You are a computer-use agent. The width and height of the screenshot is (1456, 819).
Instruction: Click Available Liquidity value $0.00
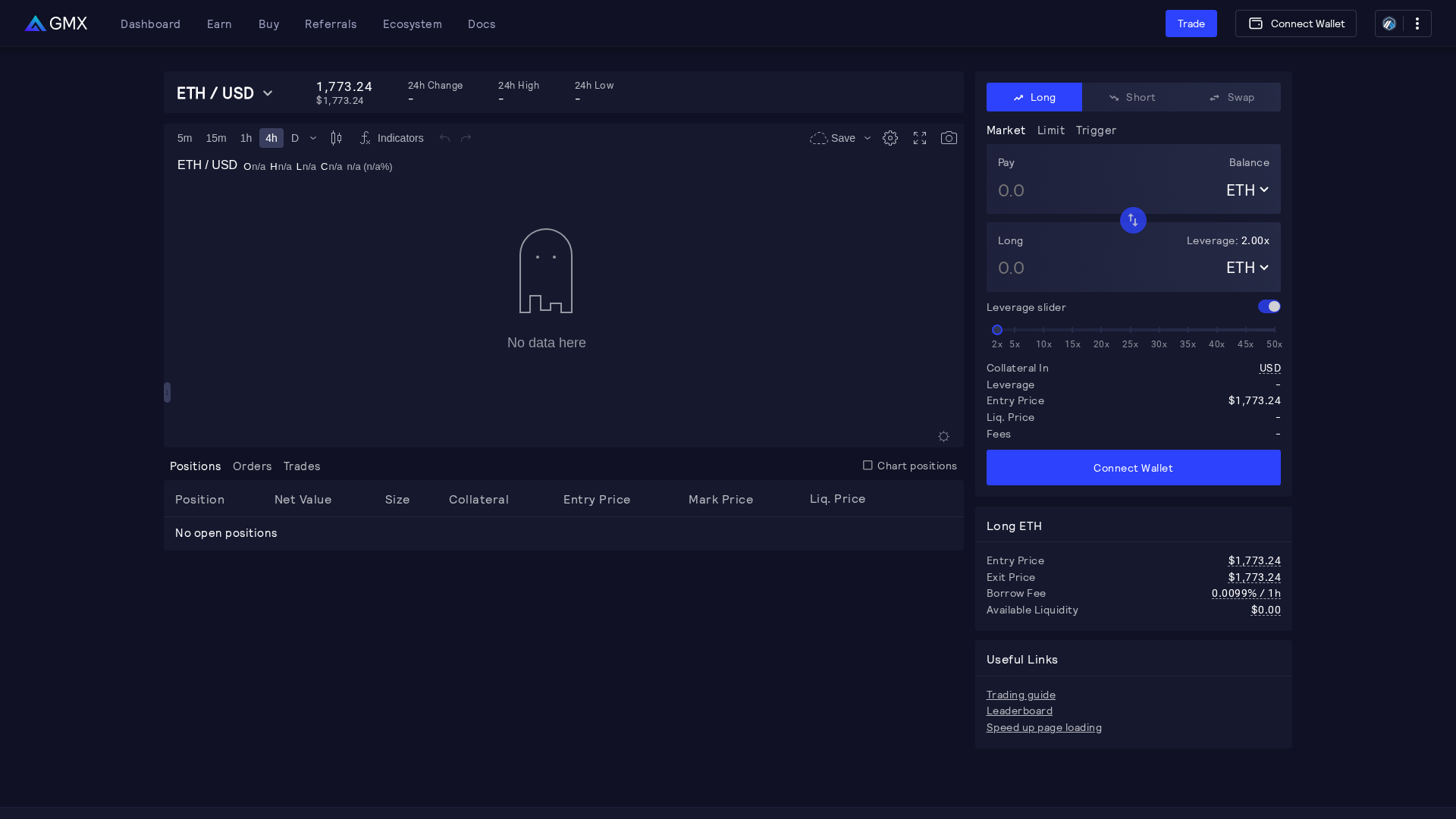click(1266, 610)
